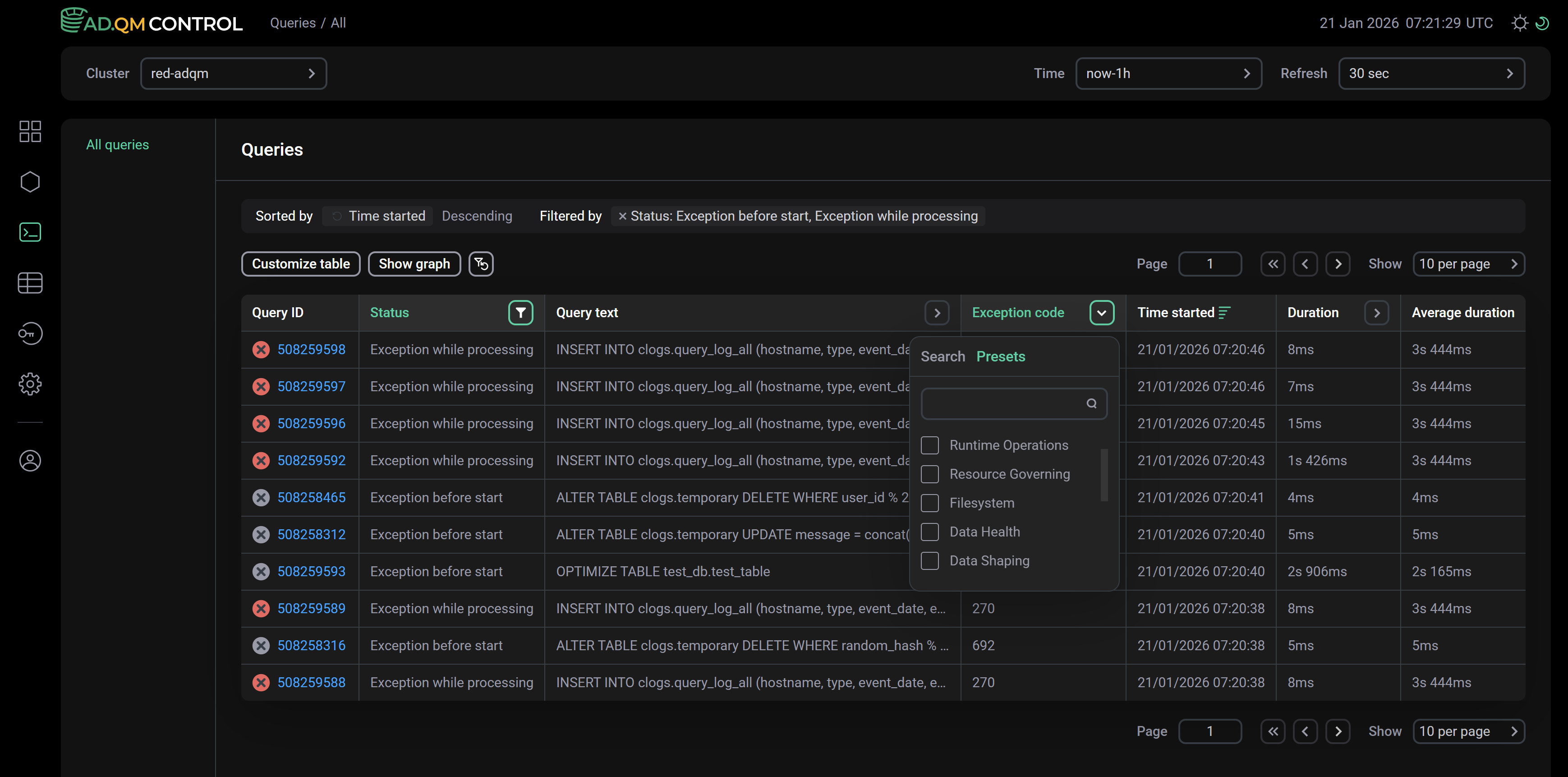Viewport: 1568px width, 777px height.
Task: Check the Runtime Operations checkbox
Action: pyautogui.click(x=929, y=445)
